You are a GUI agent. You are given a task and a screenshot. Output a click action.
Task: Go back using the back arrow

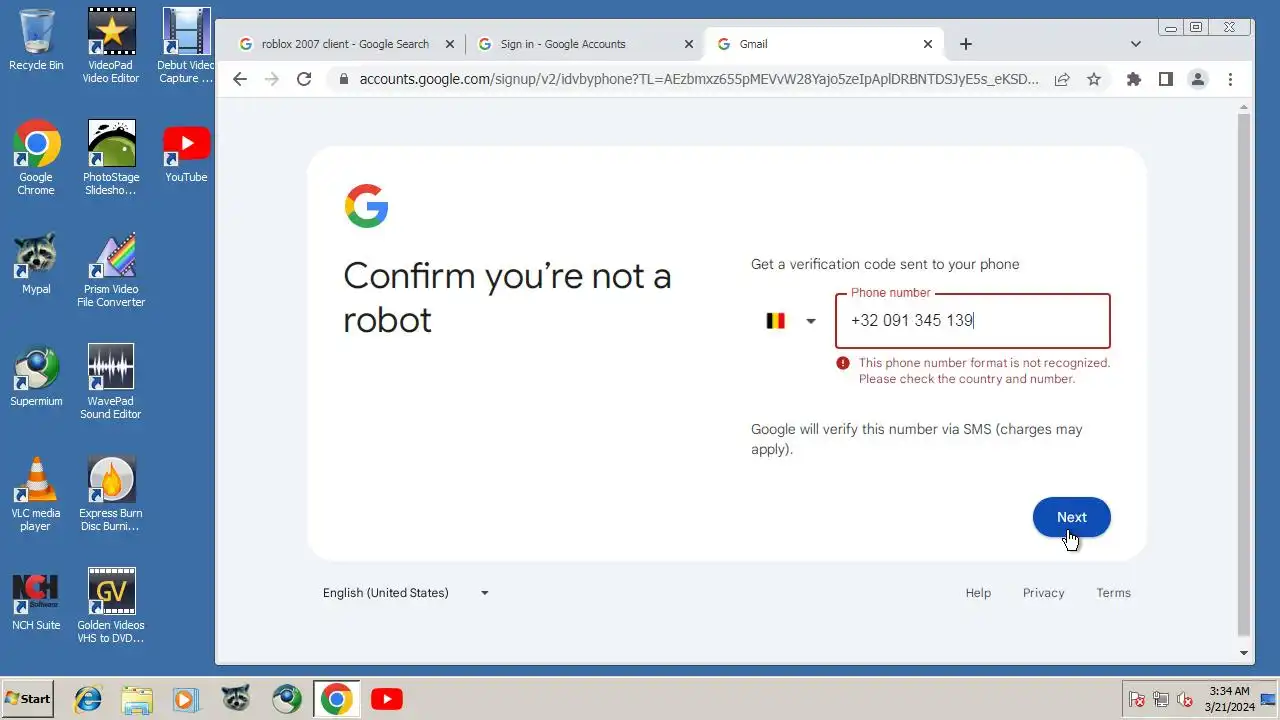tap(240, 79)
